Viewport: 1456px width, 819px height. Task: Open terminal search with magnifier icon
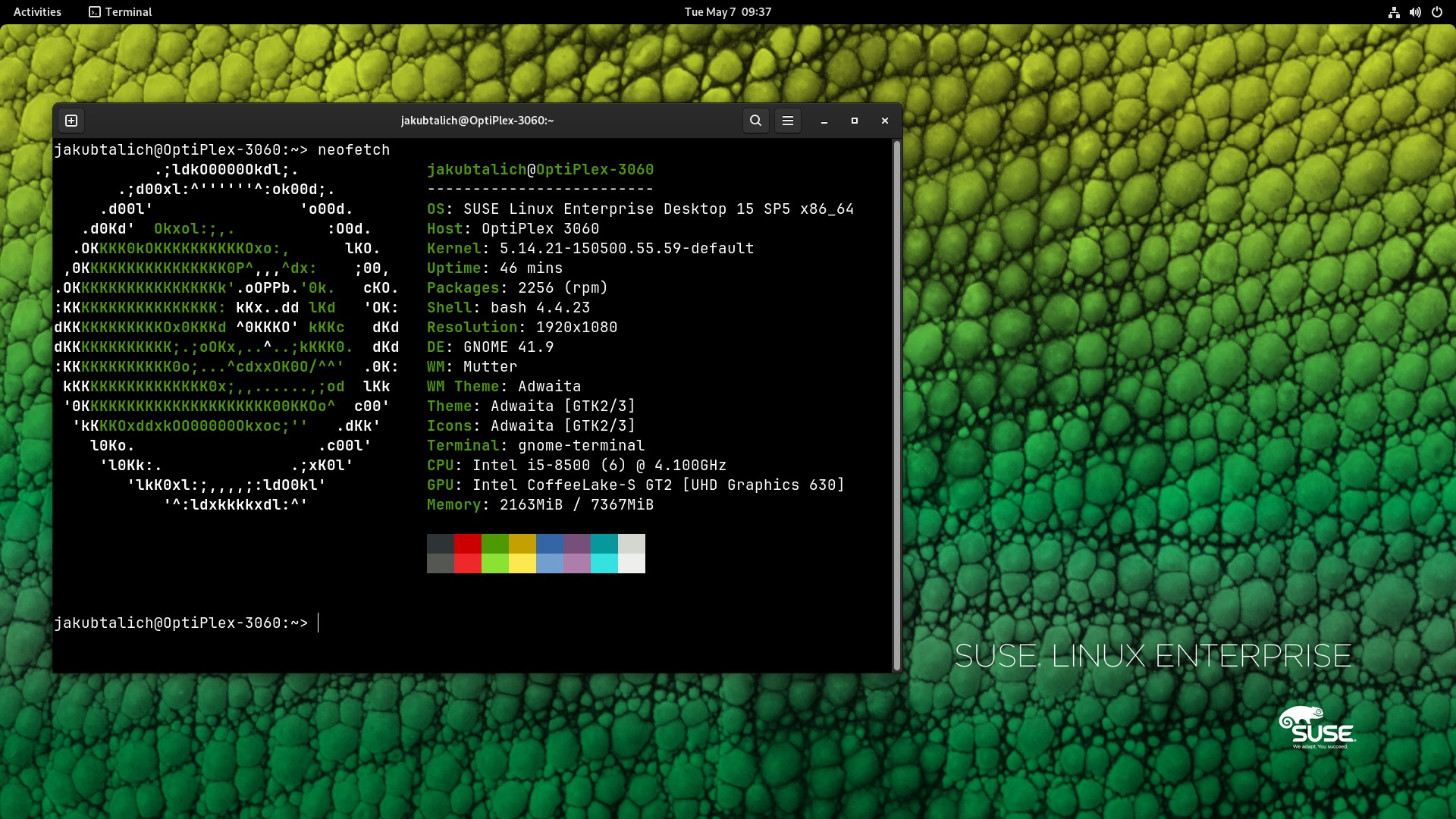tap(755, 121)
